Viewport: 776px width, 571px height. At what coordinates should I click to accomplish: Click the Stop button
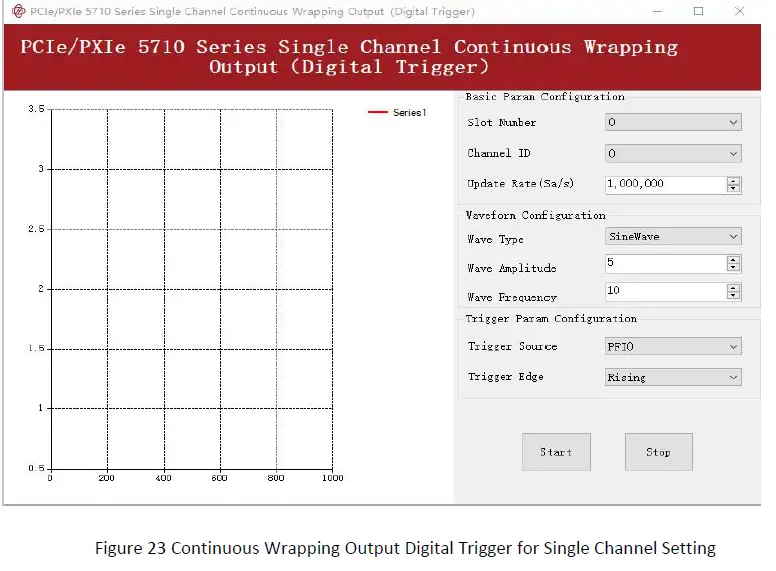(x=659, y=452)
